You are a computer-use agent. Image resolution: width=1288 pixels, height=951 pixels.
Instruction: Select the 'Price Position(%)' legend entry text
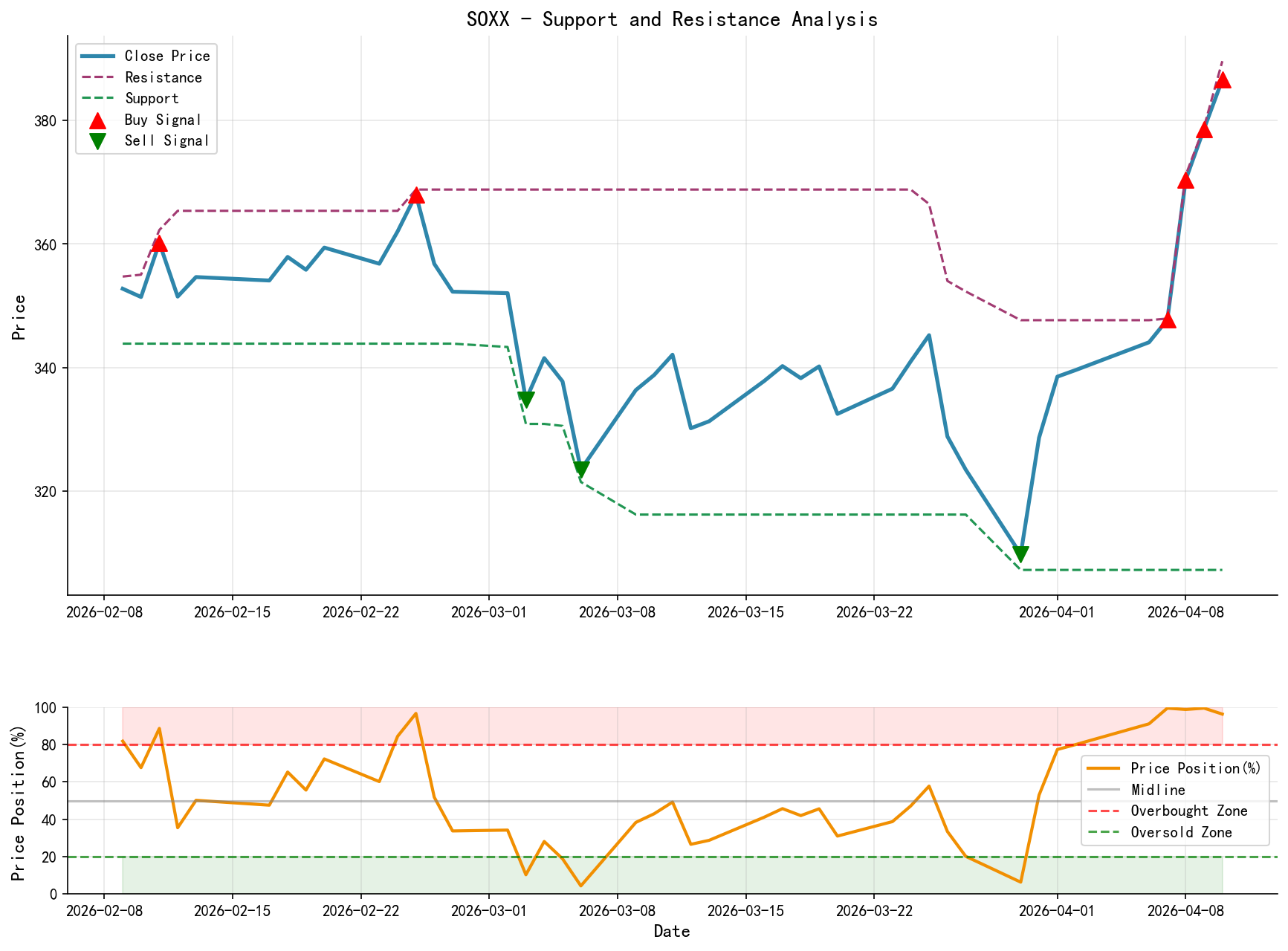coord(1196,768)
